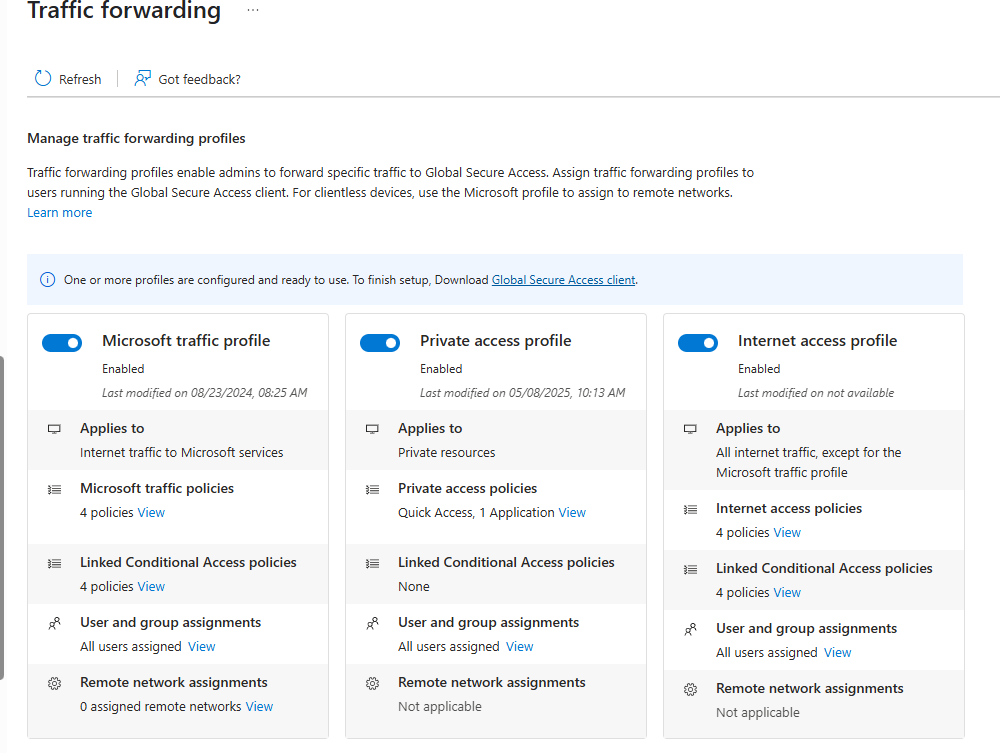Disable the Microsoft traffic profile toggle
Viewport: 1000px width, 753px height.
62,343
